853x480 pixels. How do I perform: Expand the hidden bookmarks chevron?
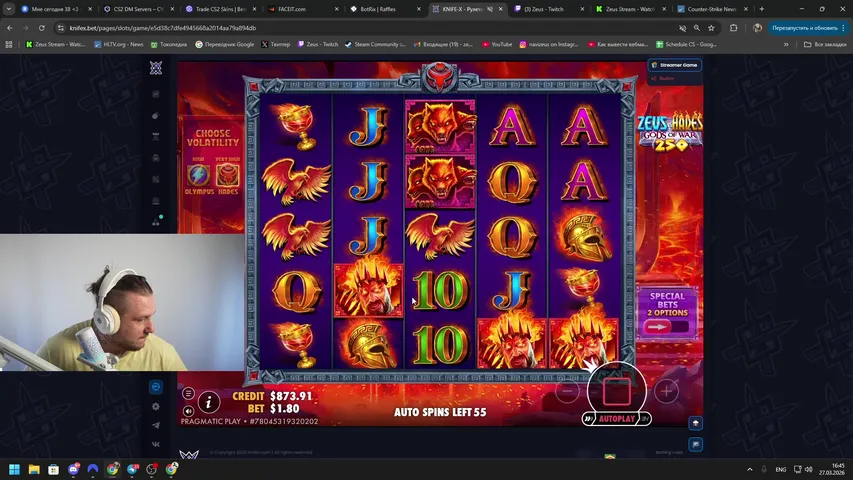(x=786, y=45)
